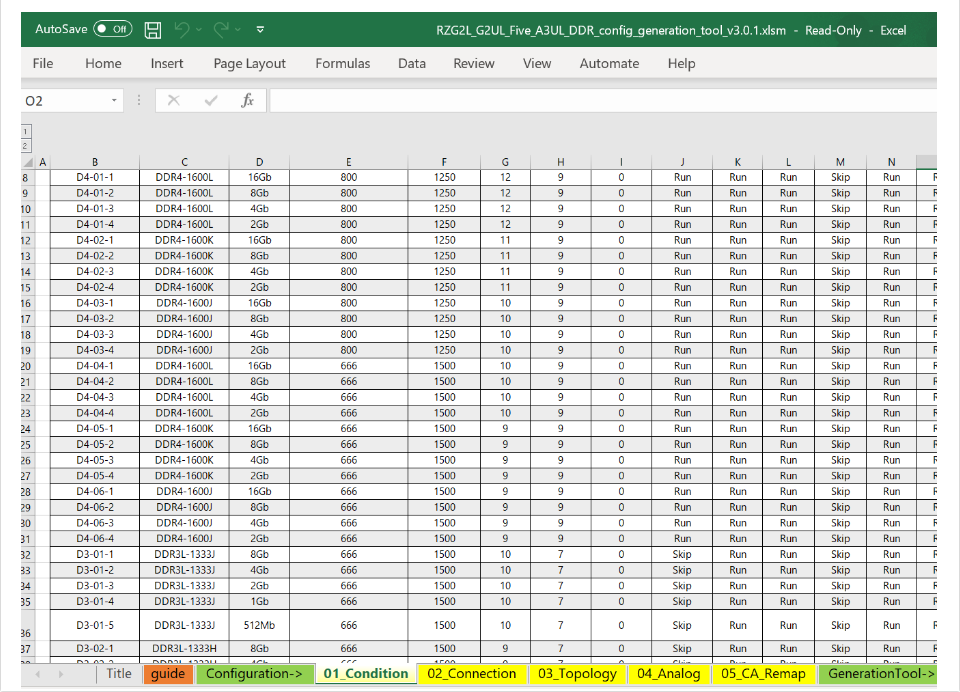Click DDR4-1600L cell in row 8
Image resolution: width=960 pixels, height=692 pixels.
point(184,178)
